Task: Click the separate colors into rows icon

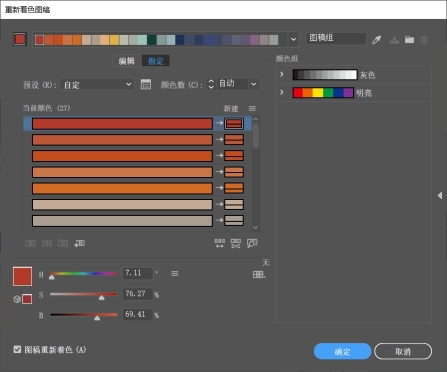Action: coord(47,243)
